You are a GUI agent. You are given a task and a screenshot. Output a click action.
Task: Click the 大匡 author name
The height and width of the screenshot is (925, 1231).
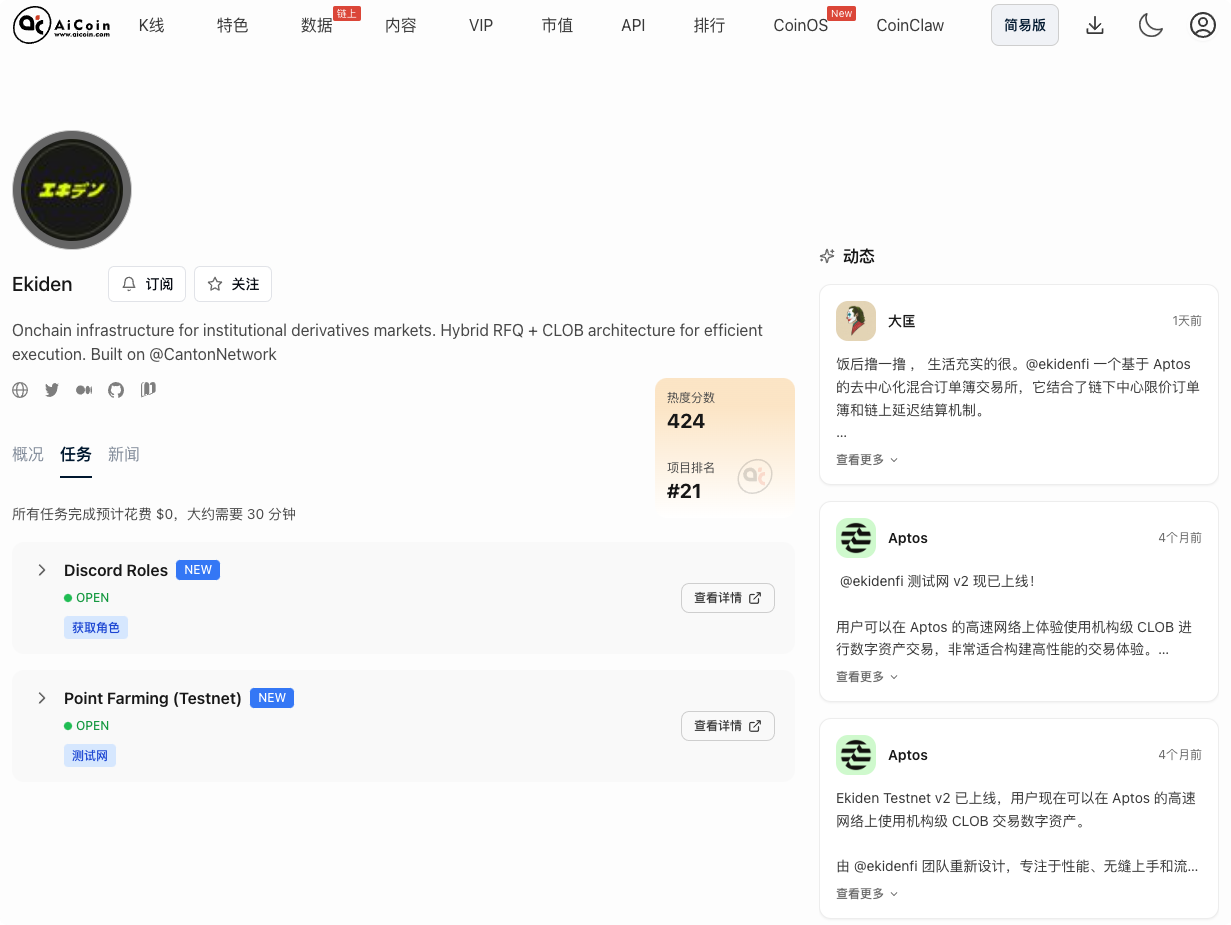(x=902, y=321)
